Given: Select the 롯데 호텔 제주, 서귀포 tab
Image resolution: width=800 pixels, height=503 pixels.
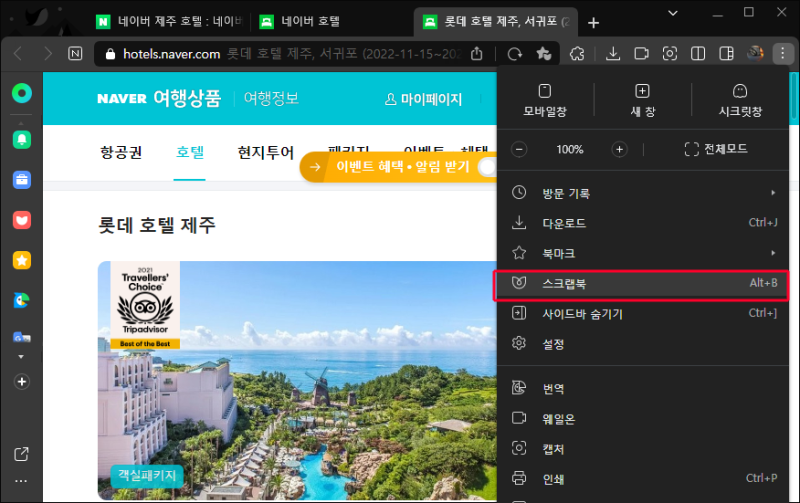Looking at the screenshot, I should click(495, 21).
